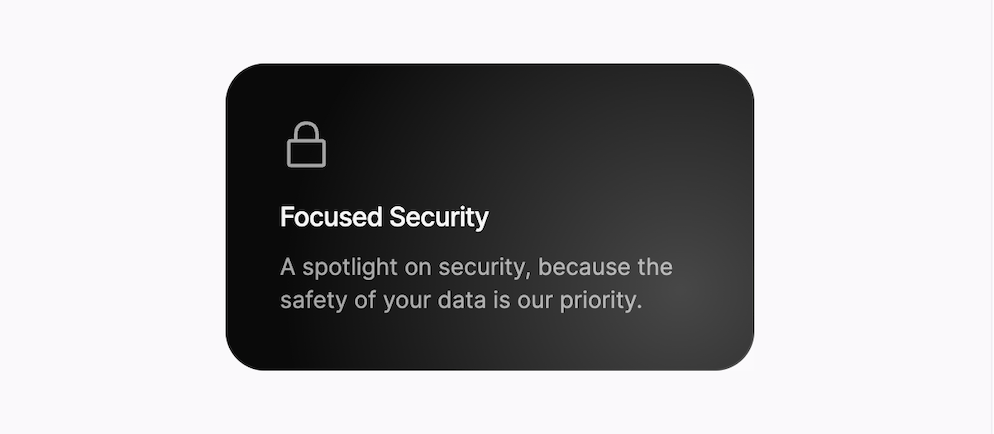Click the word "spotlight" in the description
The image size is (994, 434).
click(350, 267)
